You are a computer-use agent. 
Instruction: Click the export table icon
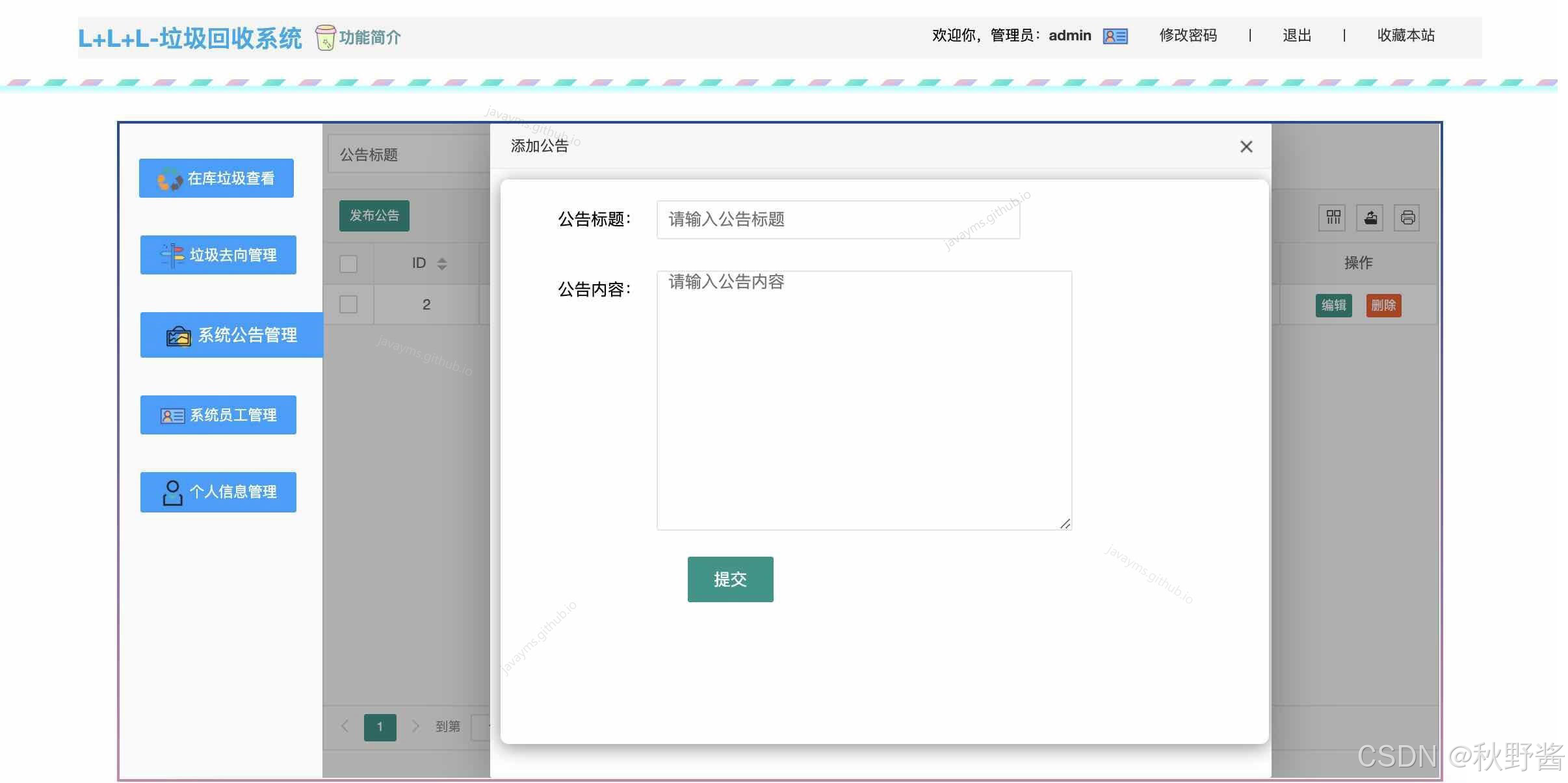(1370, 218)
